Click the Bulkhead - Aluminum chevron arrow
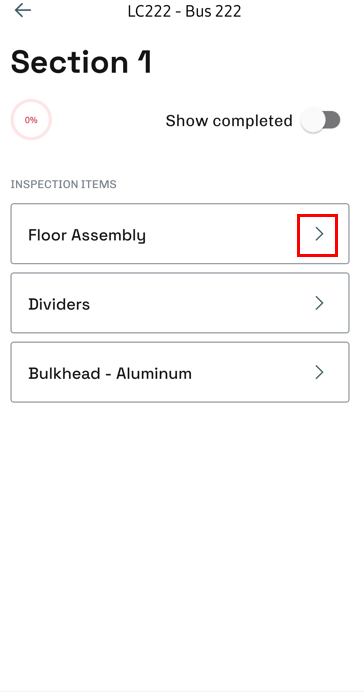364x692 pixels. [x=319, y=372]
